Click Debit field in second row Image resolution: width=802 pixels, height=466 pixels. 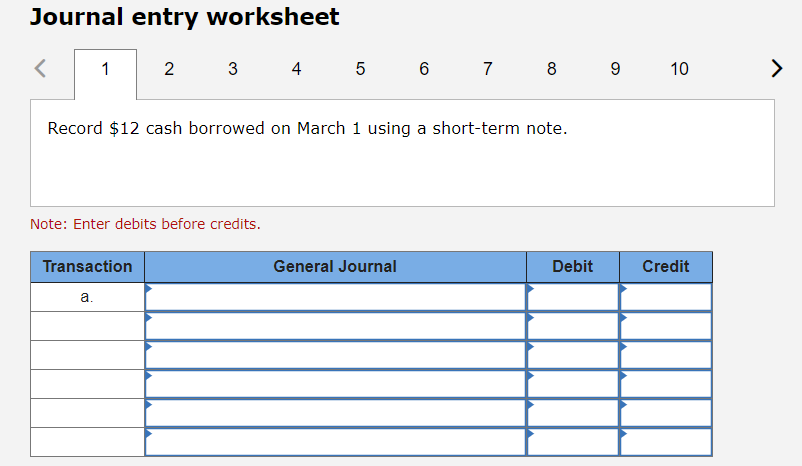pos(573,326)
